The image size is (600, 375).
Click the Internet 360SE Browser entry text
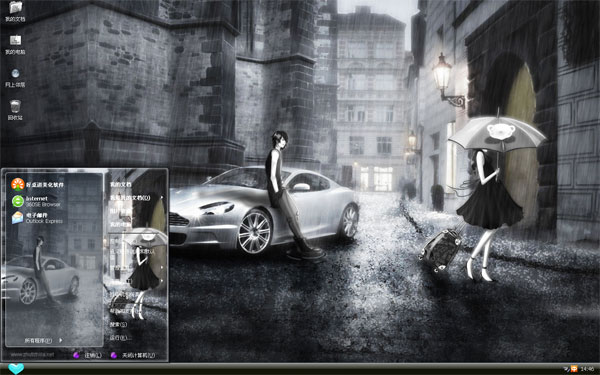[x=43, y=201]
